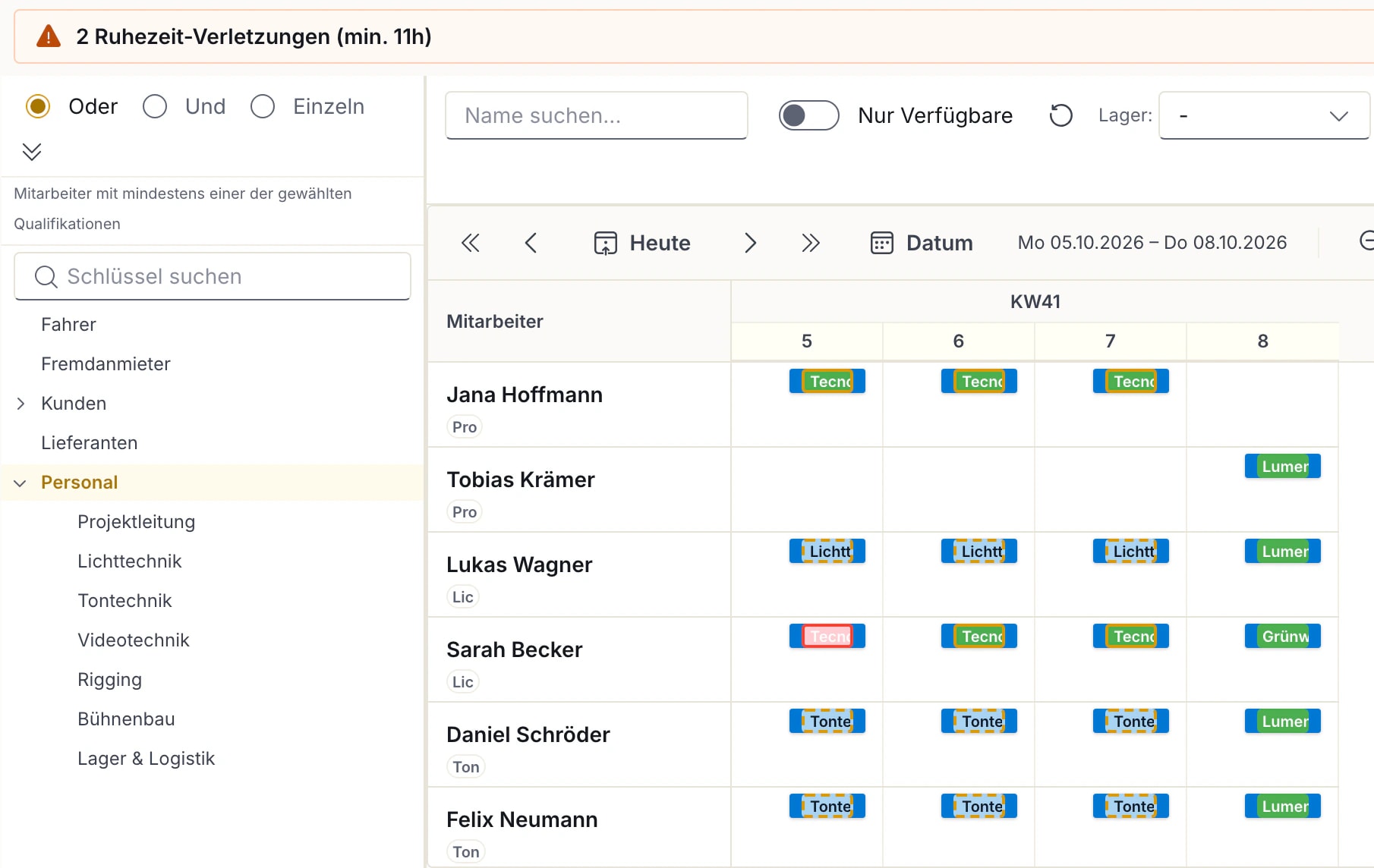1374x868 pixels.
Task: Open the Datum calendar picker icon
Action: pyautogui.click(x=881, y=243)
